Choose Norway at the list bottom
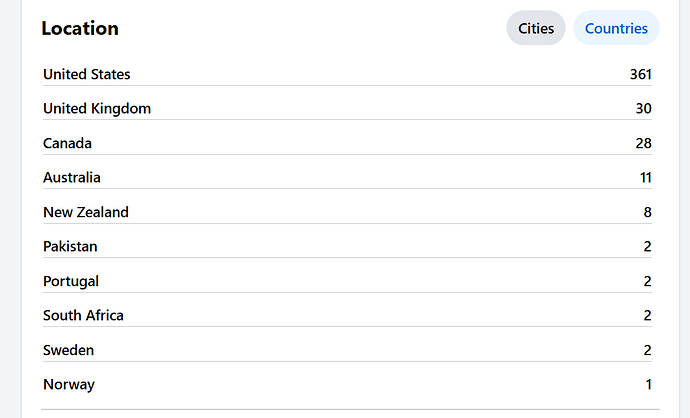 [69, 385]
